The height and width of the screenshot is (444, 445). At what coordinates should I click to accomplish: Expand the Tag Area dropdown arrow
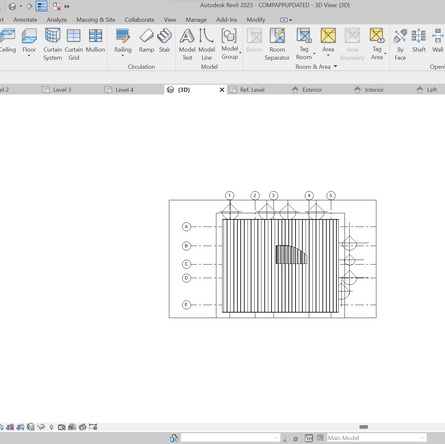pyautogui.click(x=385, y=54)
